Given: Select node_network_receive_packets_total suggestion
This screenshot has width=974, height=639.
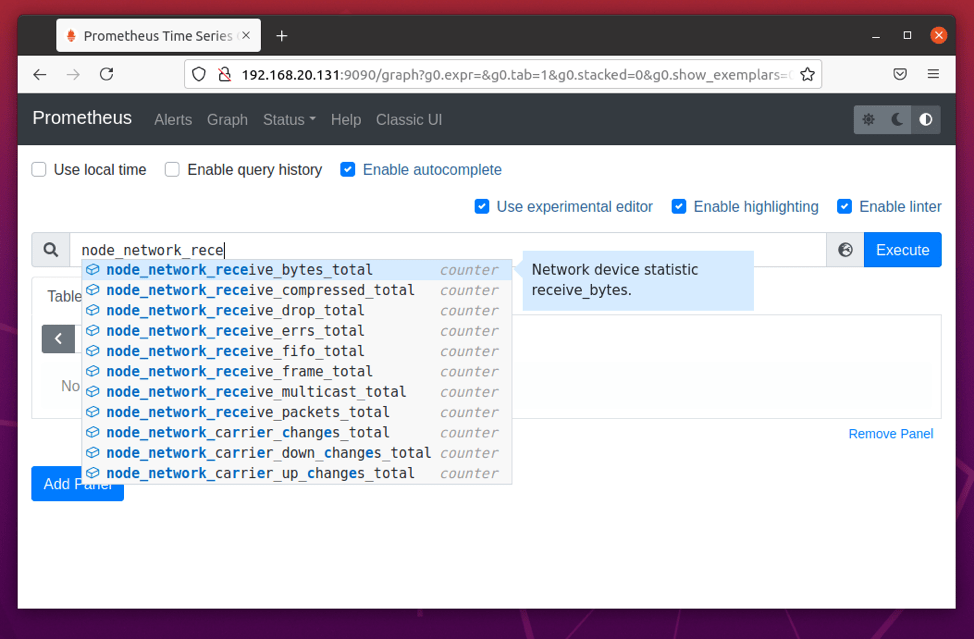Looking at the screenshot, I should point(297,412).
